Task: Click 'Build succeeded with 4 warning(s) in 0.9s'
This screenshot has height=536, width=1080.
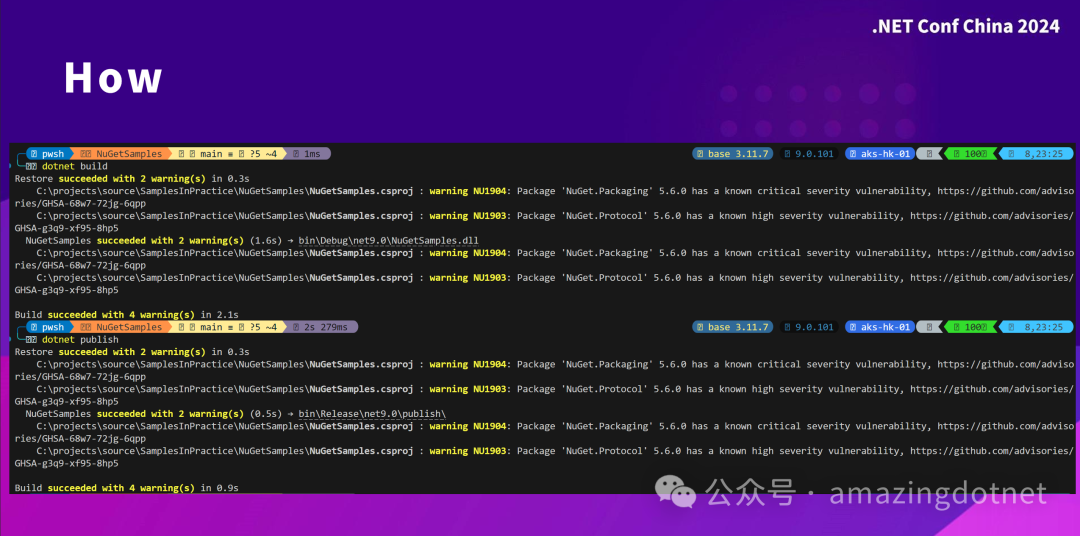Action: click(126, 488)
